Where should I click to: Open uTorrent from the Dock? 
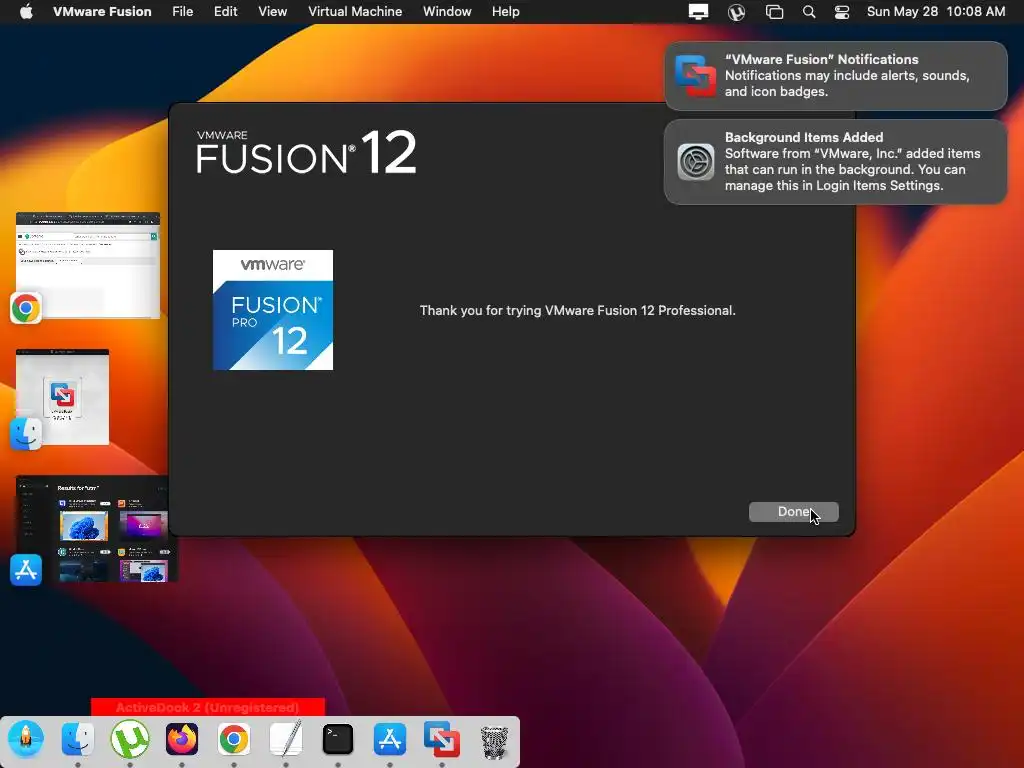[129, 739]
